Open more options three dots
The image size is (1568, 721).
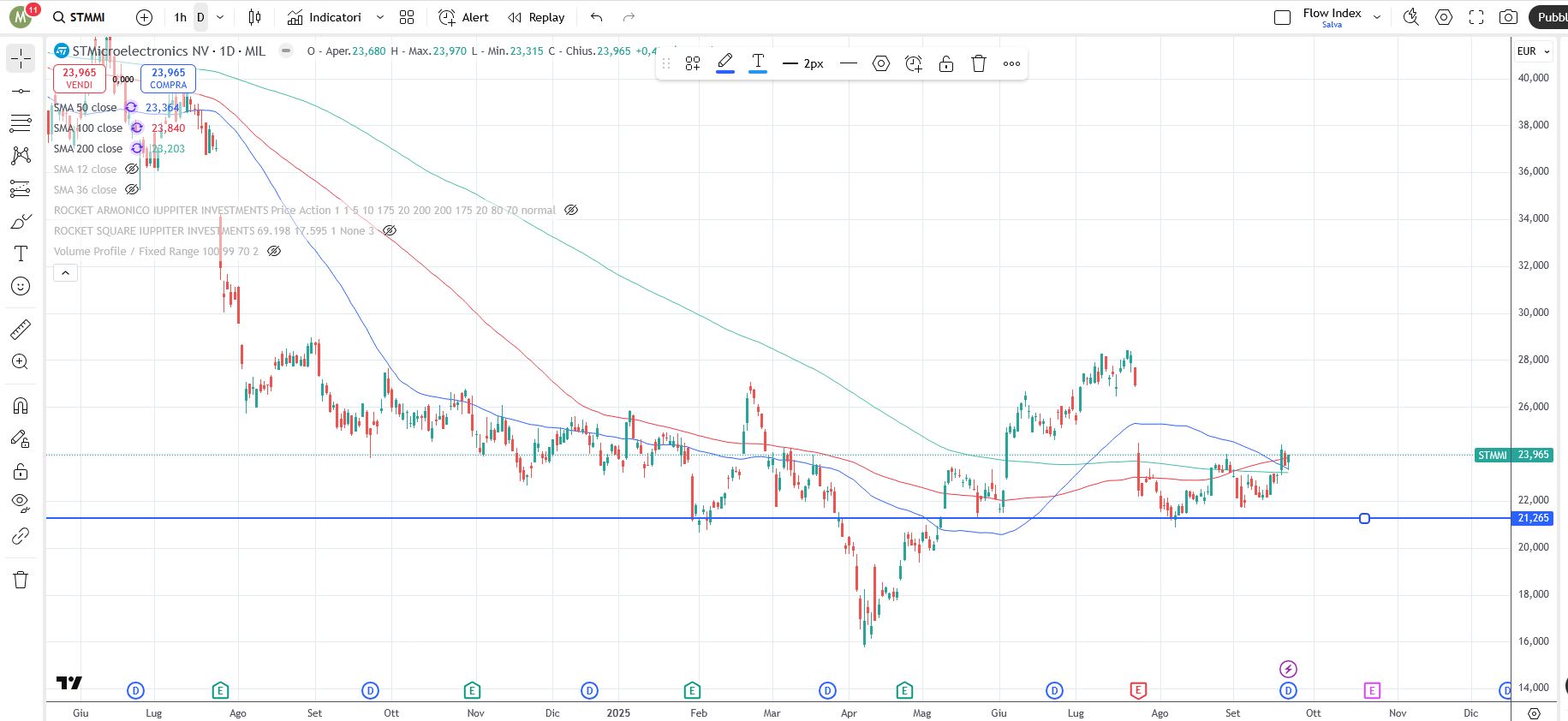point(1011,63)
